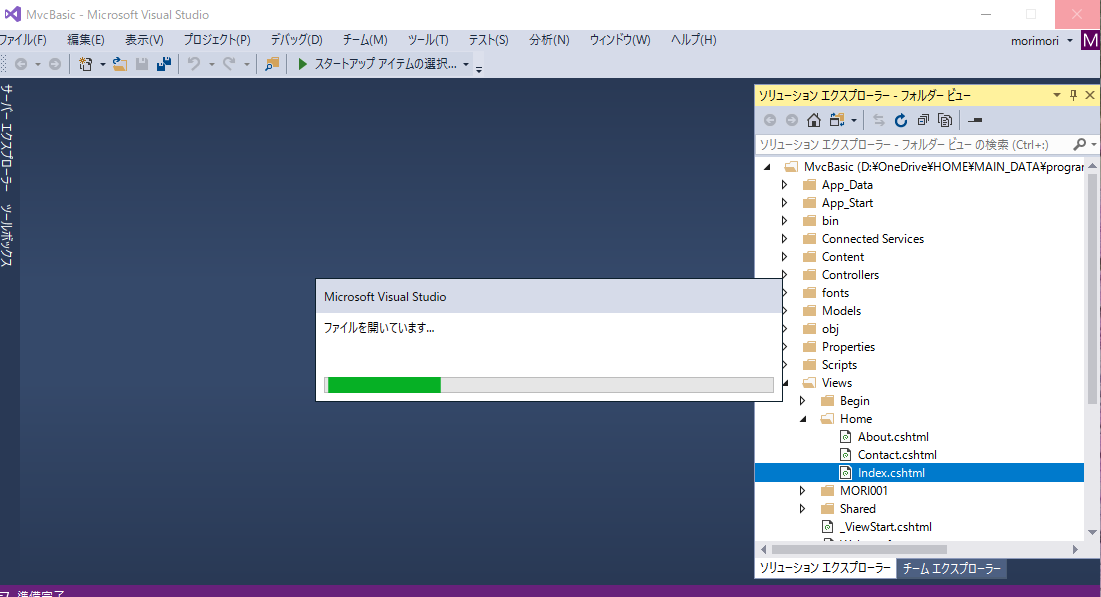This screenshot has height=597, width=1101.
Task: Close the Solution Explorer panel with X
Action: tap(1090, 95)
